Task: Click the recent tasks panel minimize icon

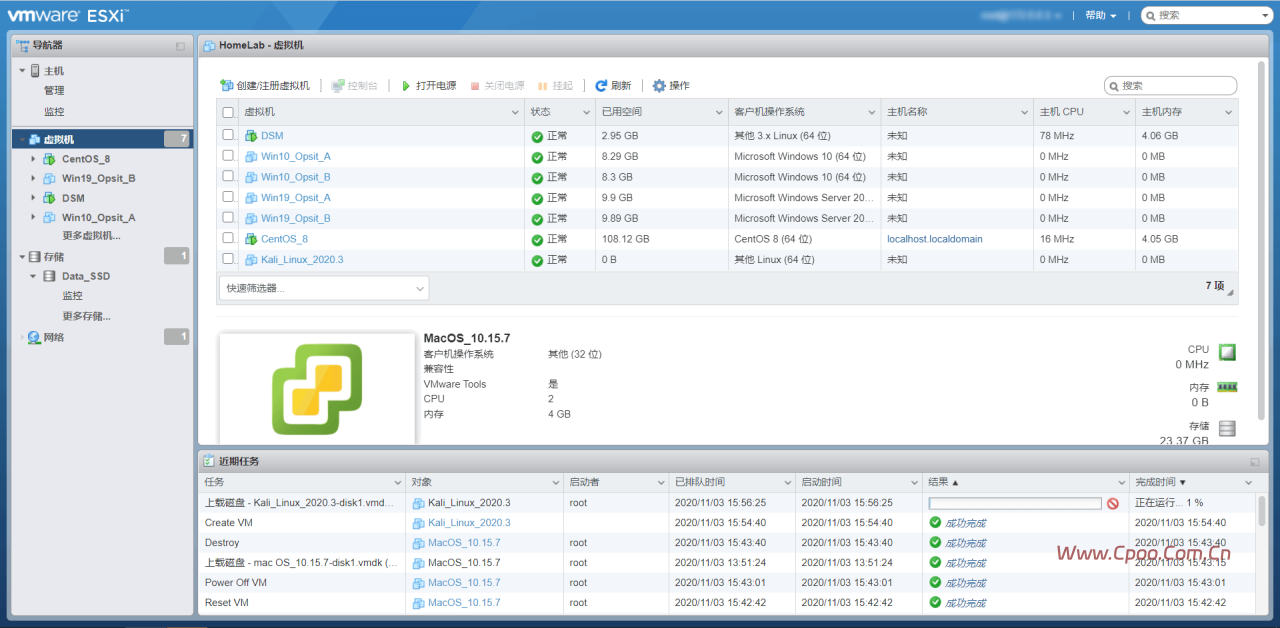Action: 1255,462
